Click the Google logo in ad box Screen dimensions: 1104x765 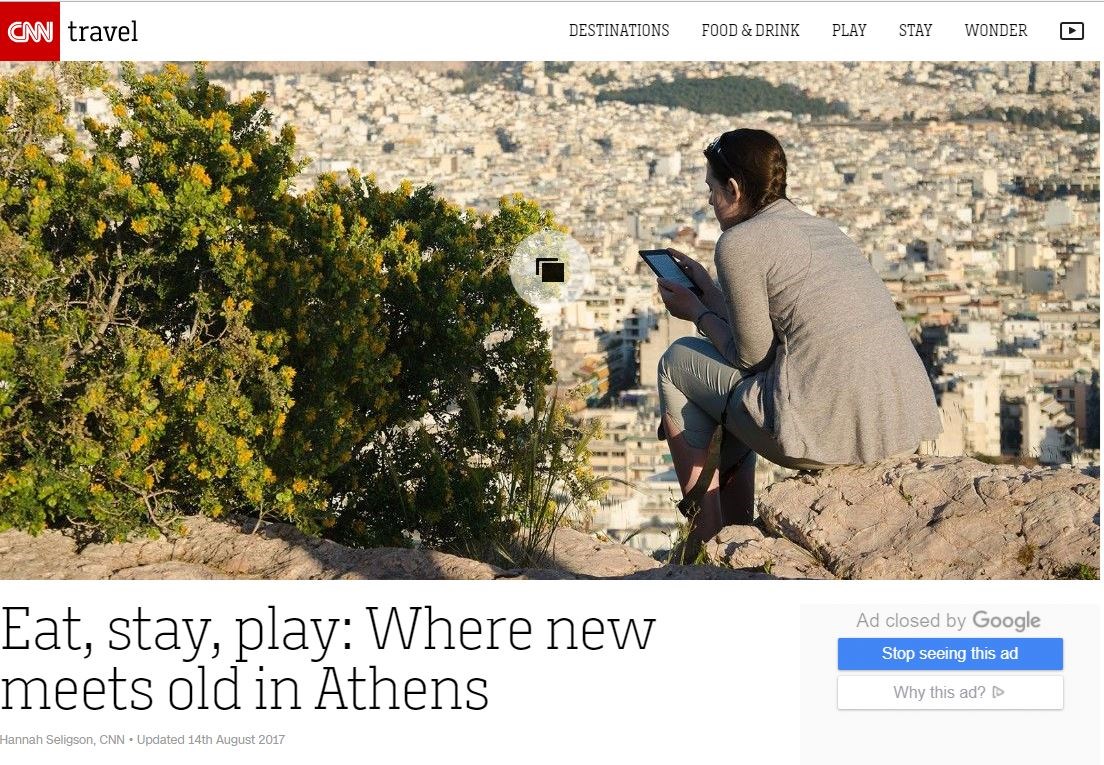(x=1006, y=621)
